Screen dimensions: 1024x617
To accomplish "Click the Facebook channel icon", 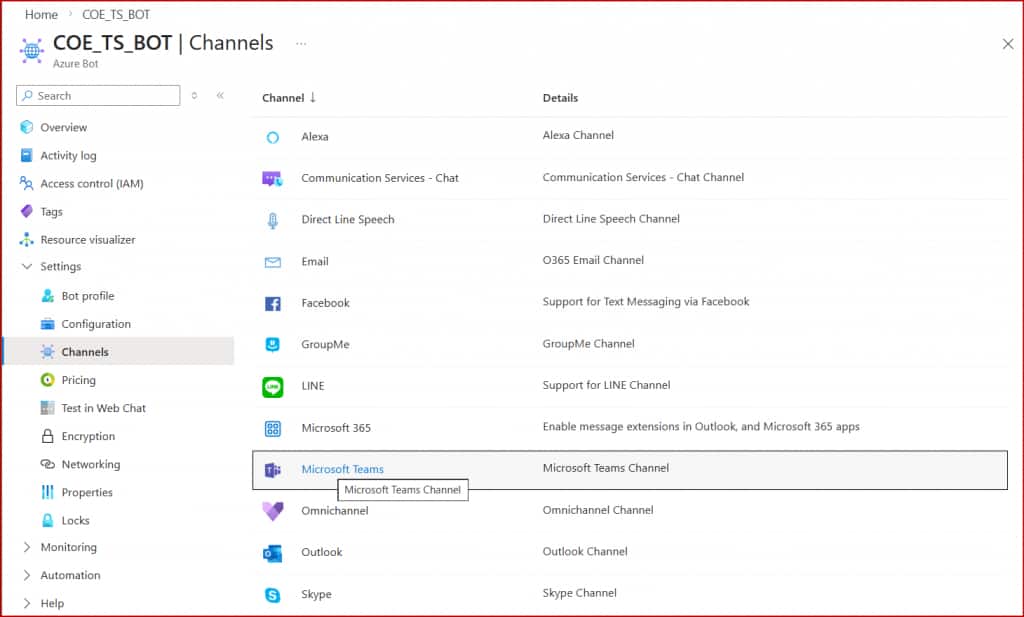I will point(273,303).
